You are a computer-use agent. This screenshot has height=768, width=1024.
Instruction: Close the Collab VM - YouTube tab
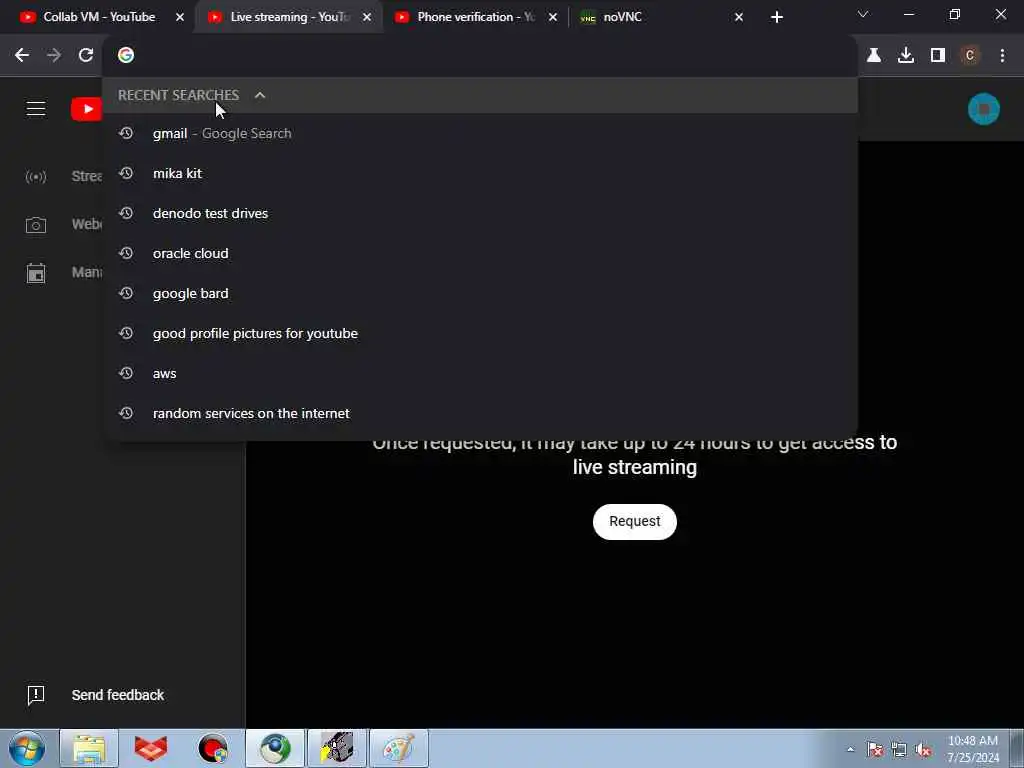(x=180, y=18)
